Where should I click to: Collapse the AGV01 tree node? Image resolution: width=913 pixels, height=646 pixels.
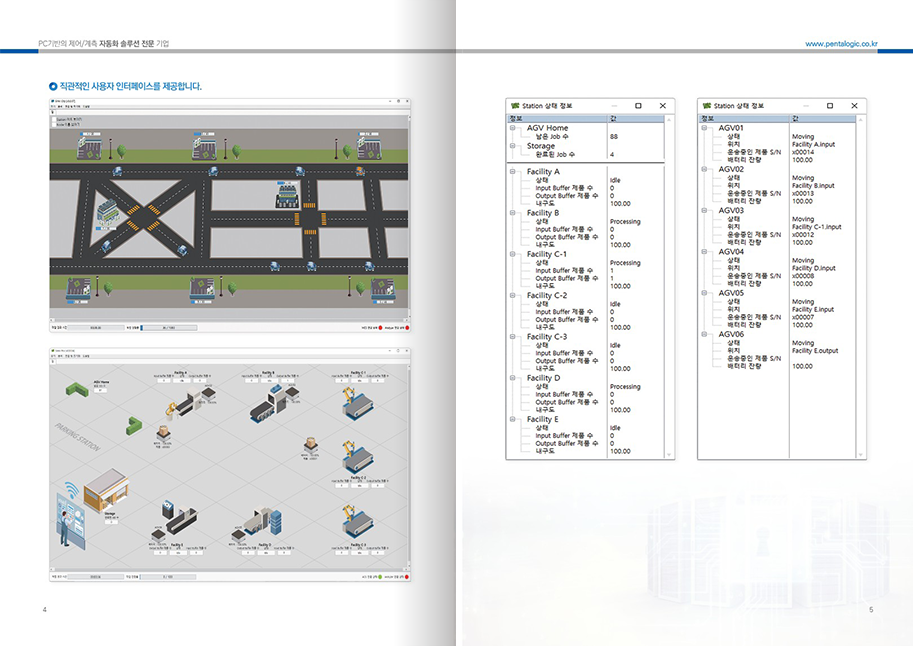[x=705, y=128]
